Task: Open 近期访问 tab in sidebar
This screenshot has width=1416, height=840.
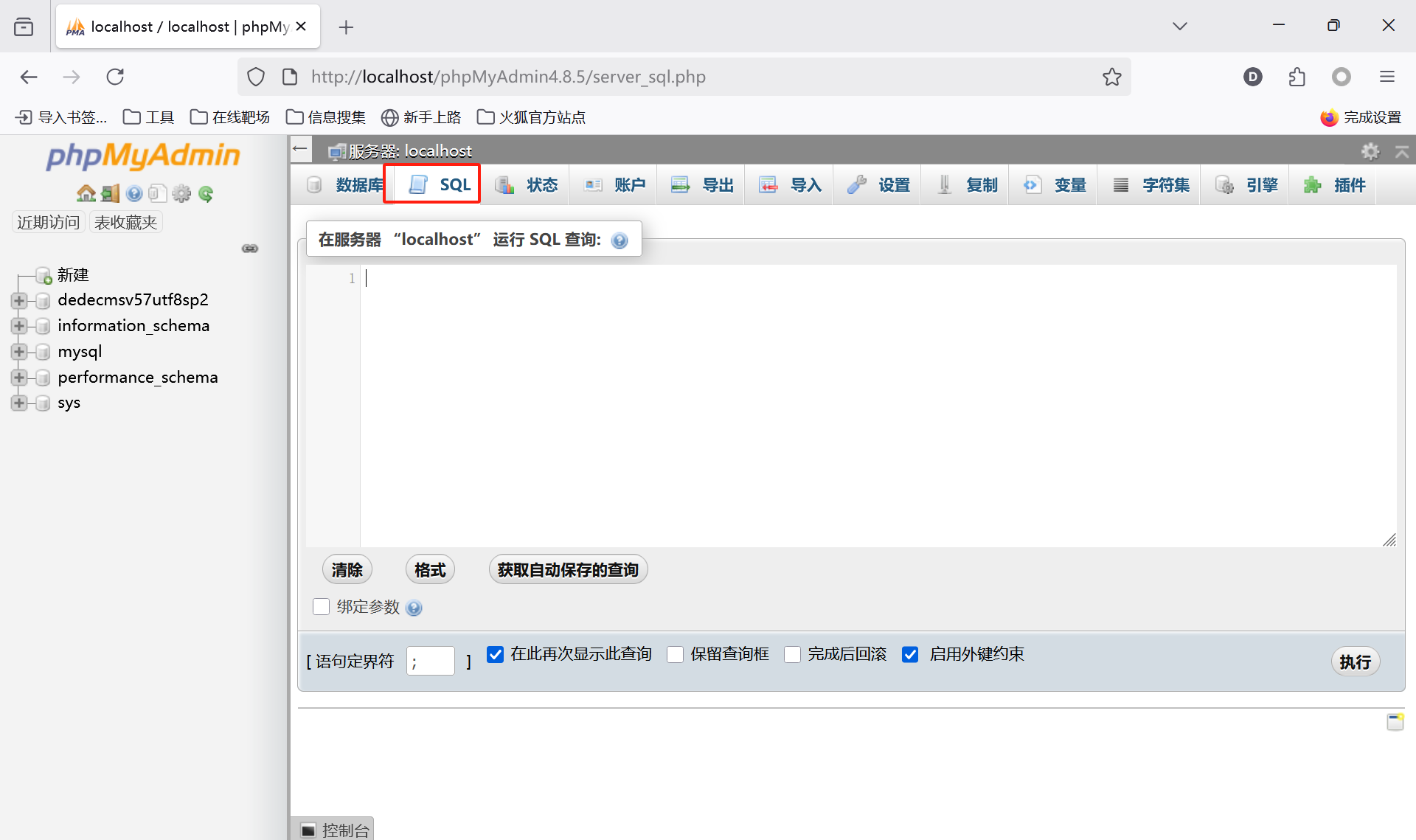Action: point(49,222)
